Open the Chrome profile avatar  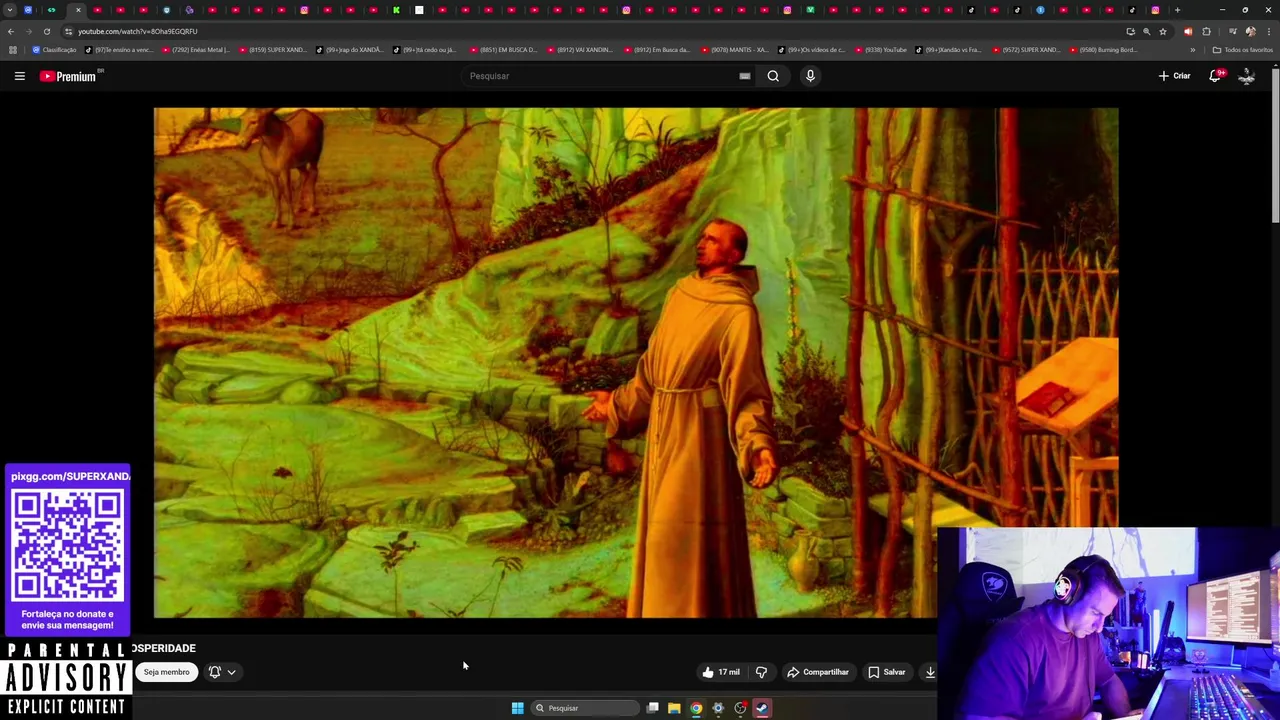pos(1250,31)
